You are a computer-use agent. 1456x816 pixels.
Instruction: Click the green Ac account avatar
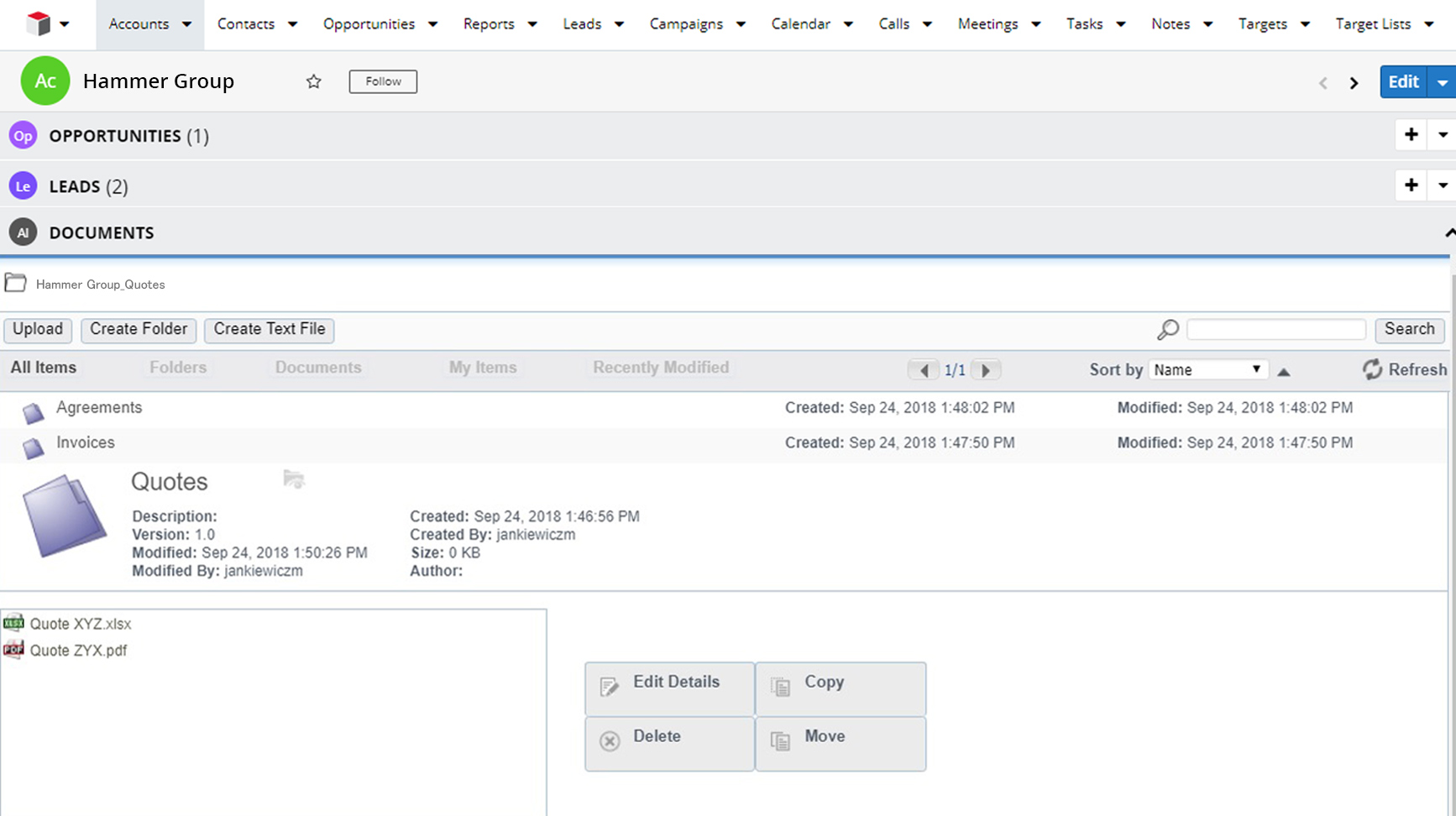[45, 81]
